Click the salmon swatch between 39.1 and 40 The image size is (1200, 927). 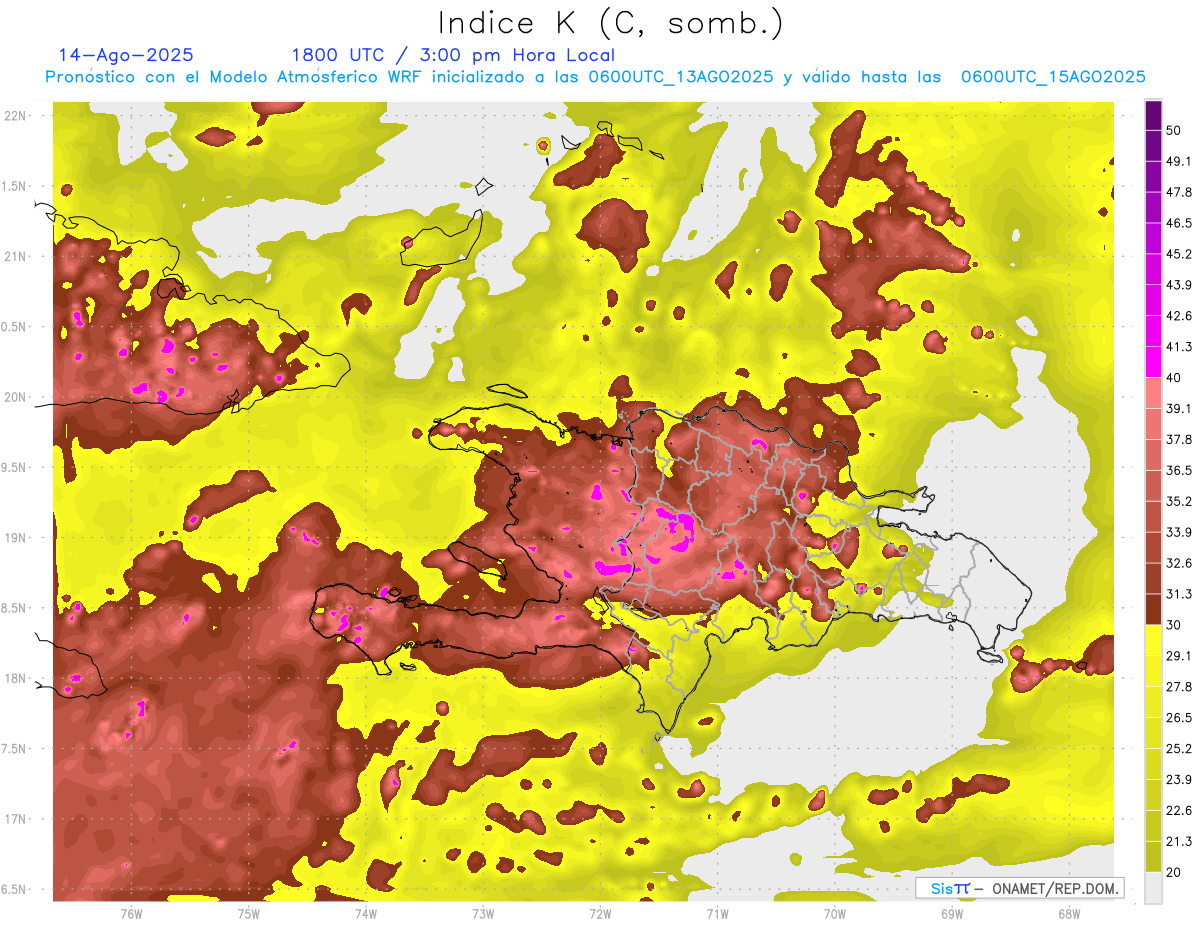1153,393
